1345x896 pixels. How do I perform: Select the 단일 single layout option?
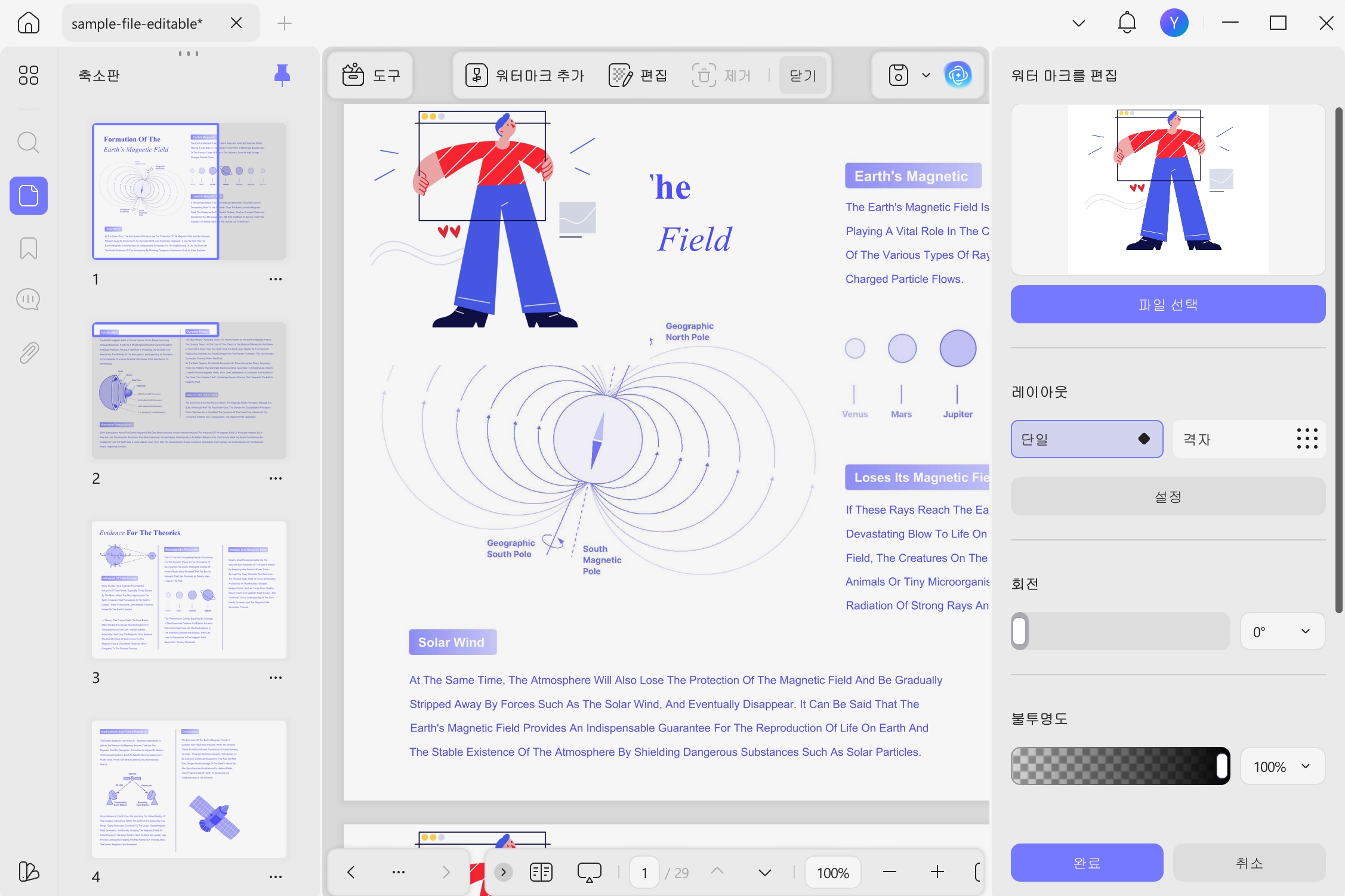tap(1087, 439)
